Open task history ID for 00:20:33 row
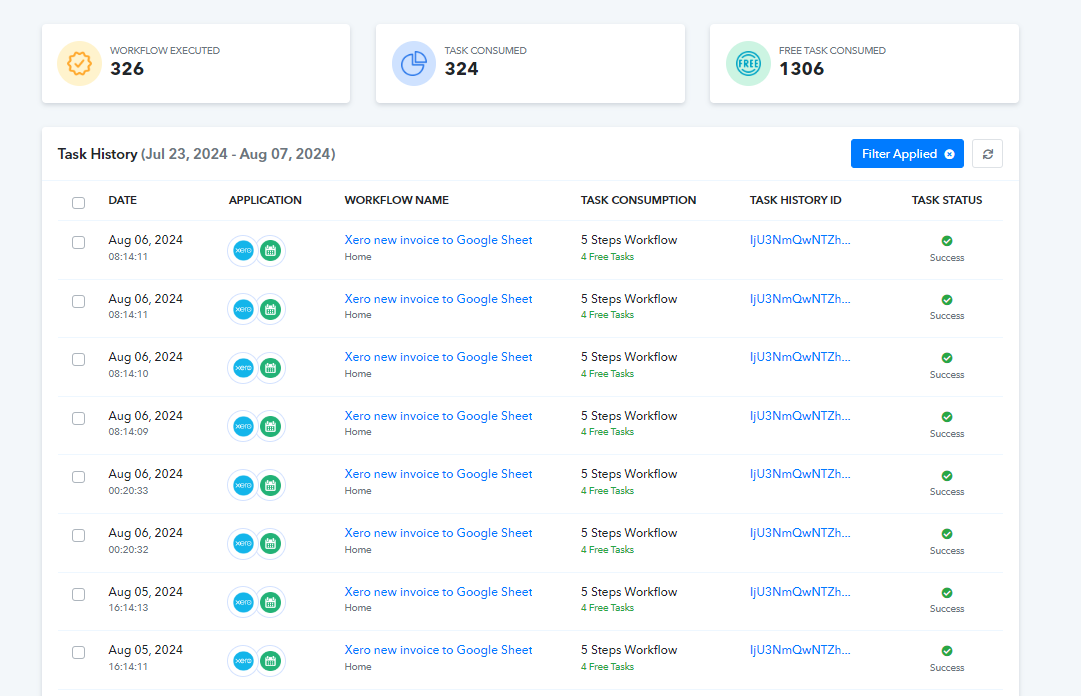This screenshot has height=696, width=1081. tap(800, 474)
